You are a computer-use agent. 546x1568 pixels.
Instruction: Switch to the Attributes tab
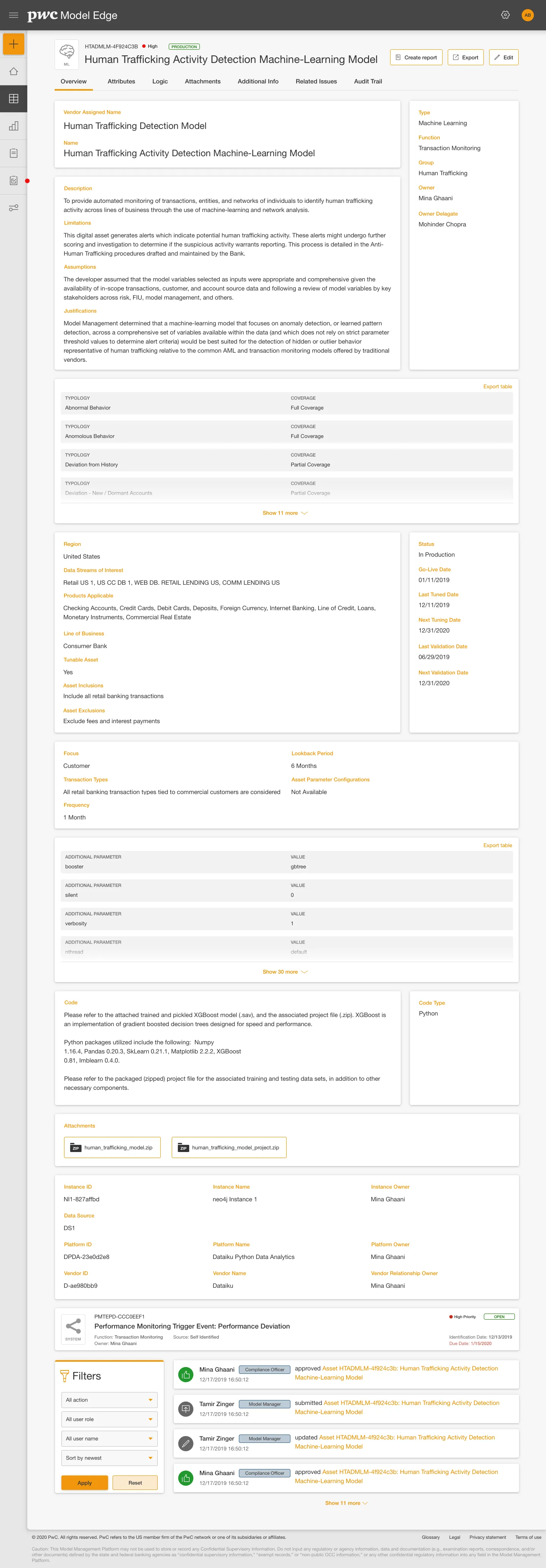click(121, 82)
